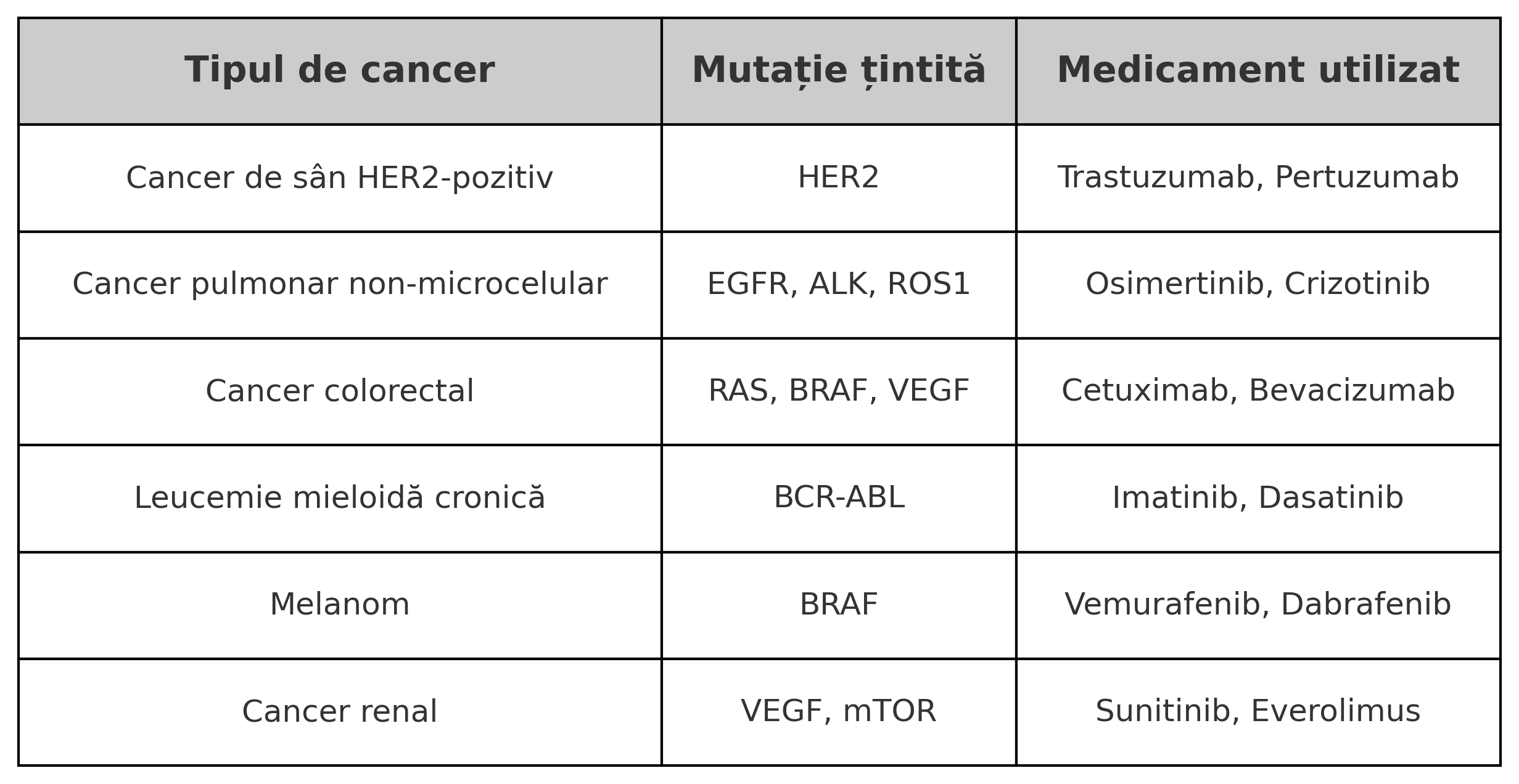
Task: Select the 'Mutație țintită' header cell
Action: (838, 70)
